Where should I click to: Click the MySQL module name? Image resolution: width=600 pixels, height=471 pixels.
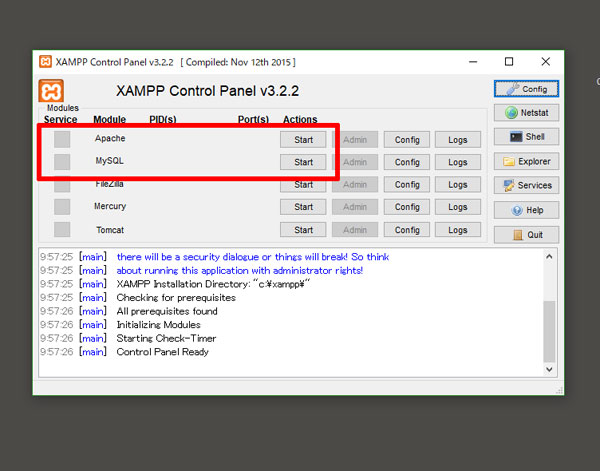[109, 161]
